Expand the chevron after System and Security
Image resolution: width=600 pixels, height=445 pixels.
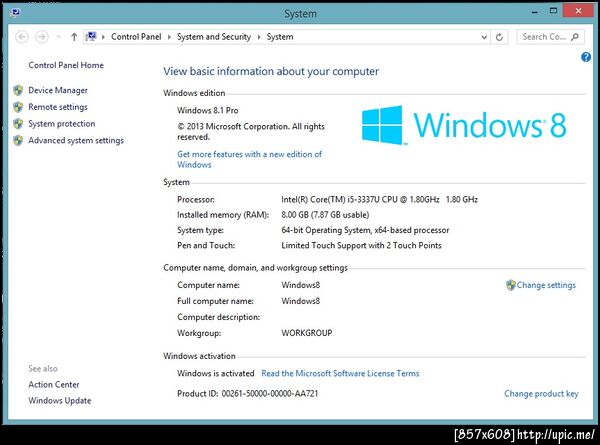[x=259, y=37]
